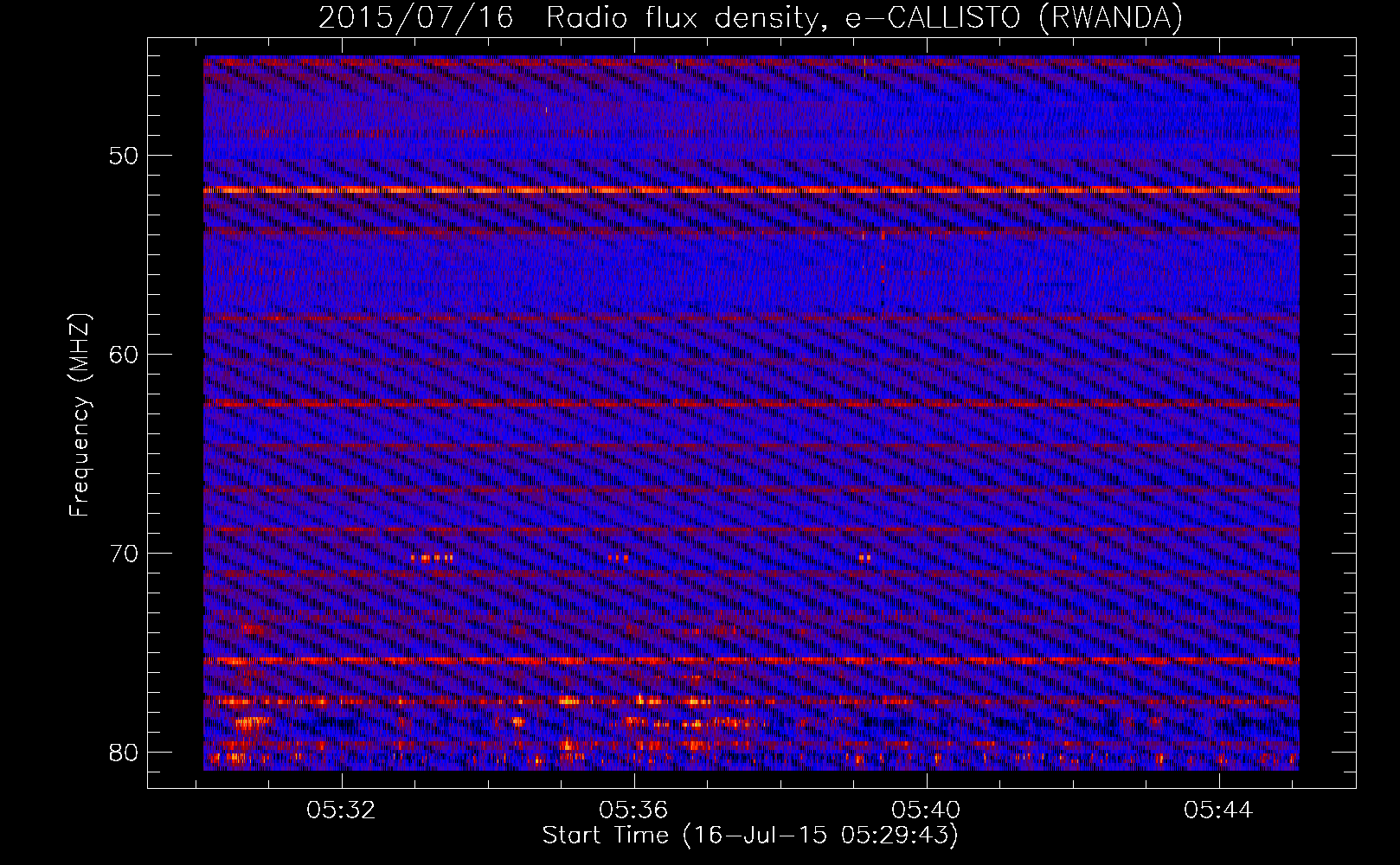Click the 70 MHz frequency tick label
The height and width of the screenshot is (865, 1400).
click(125, 554)
